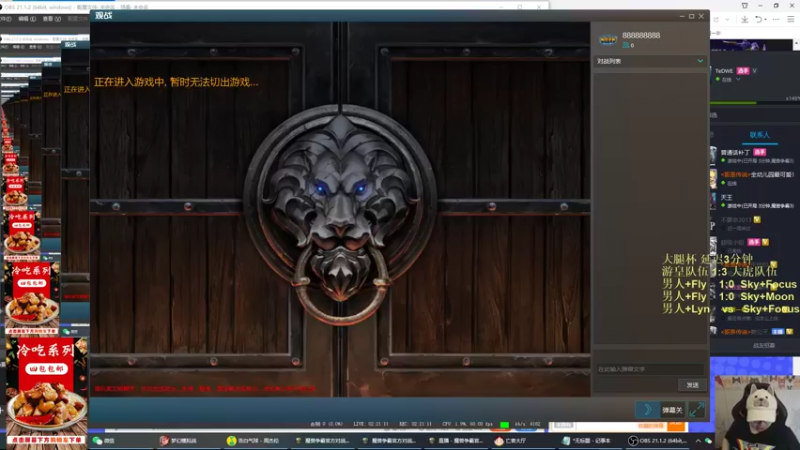Viewport: 800px width, 450px height.
Task: Click the room name 8888888888 text
Action: 641,35
